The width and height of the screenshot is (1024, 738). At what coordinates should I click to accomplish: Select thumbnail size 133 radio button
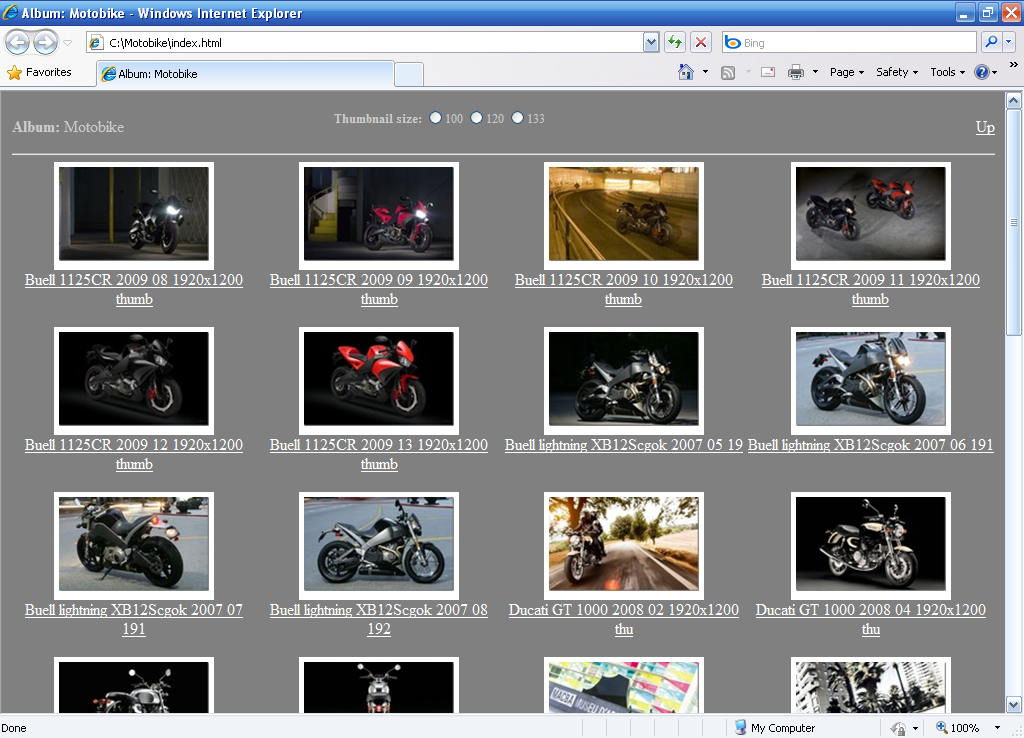(517, 118)
